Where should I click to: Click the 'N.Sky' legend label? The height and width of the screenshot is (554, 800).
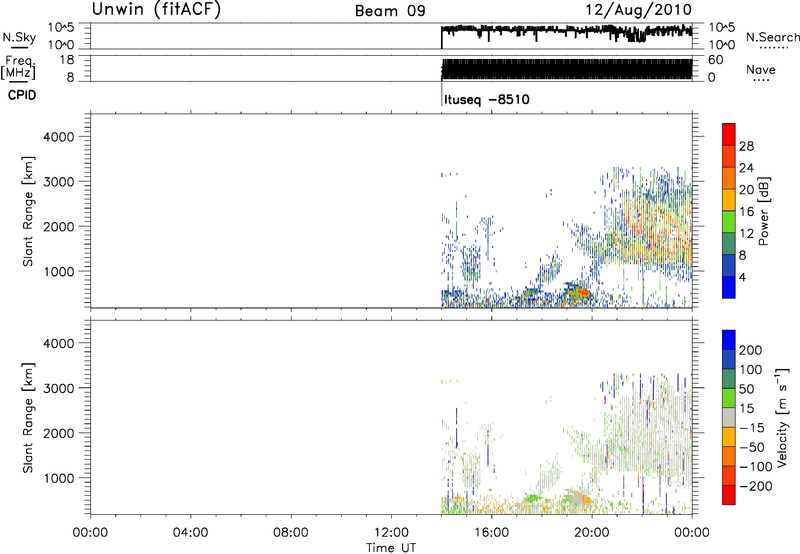tap(19, 37)
